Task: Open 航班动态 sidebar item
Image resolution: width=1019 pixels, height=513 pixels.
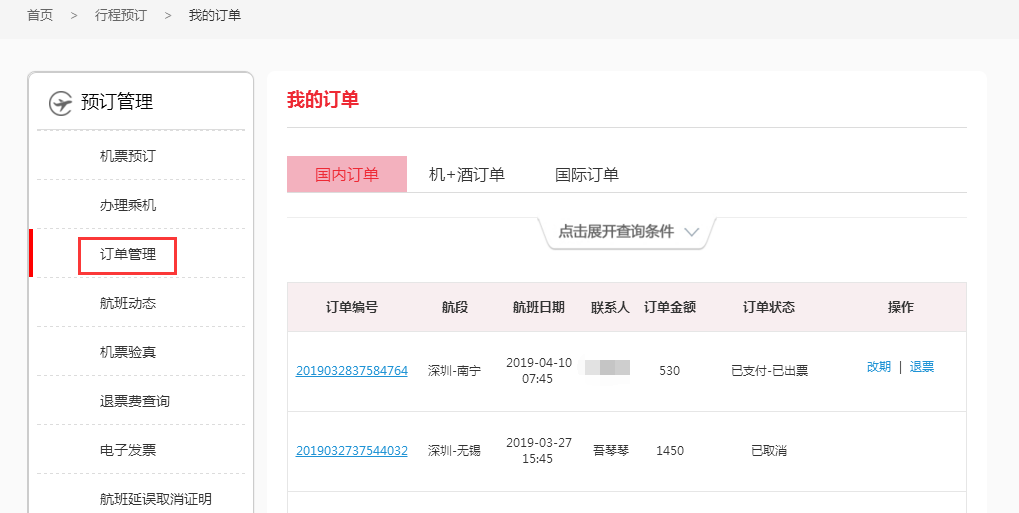Action: 128,303
